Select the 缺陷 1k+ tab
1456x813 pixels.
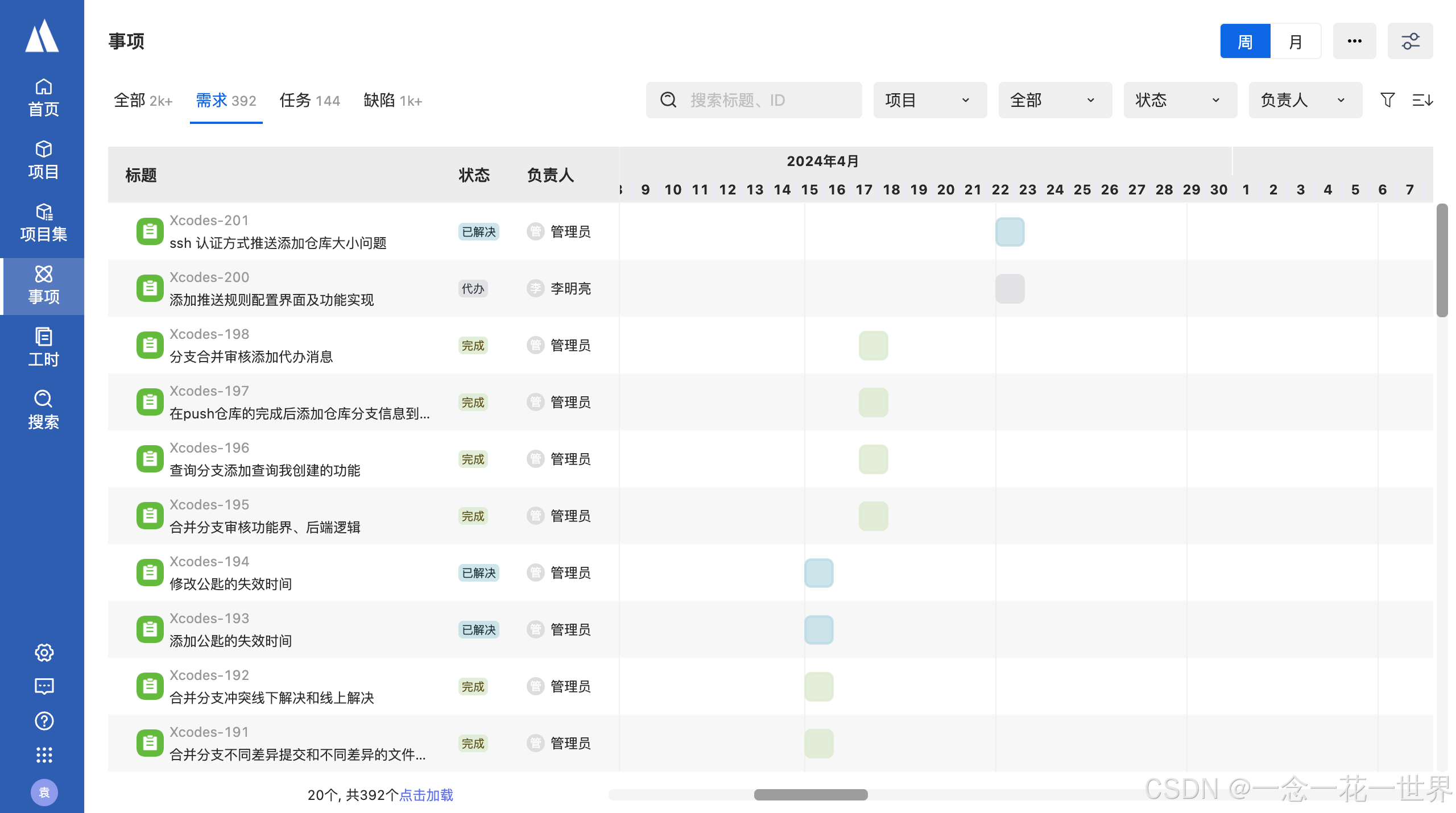pos(392,101)
